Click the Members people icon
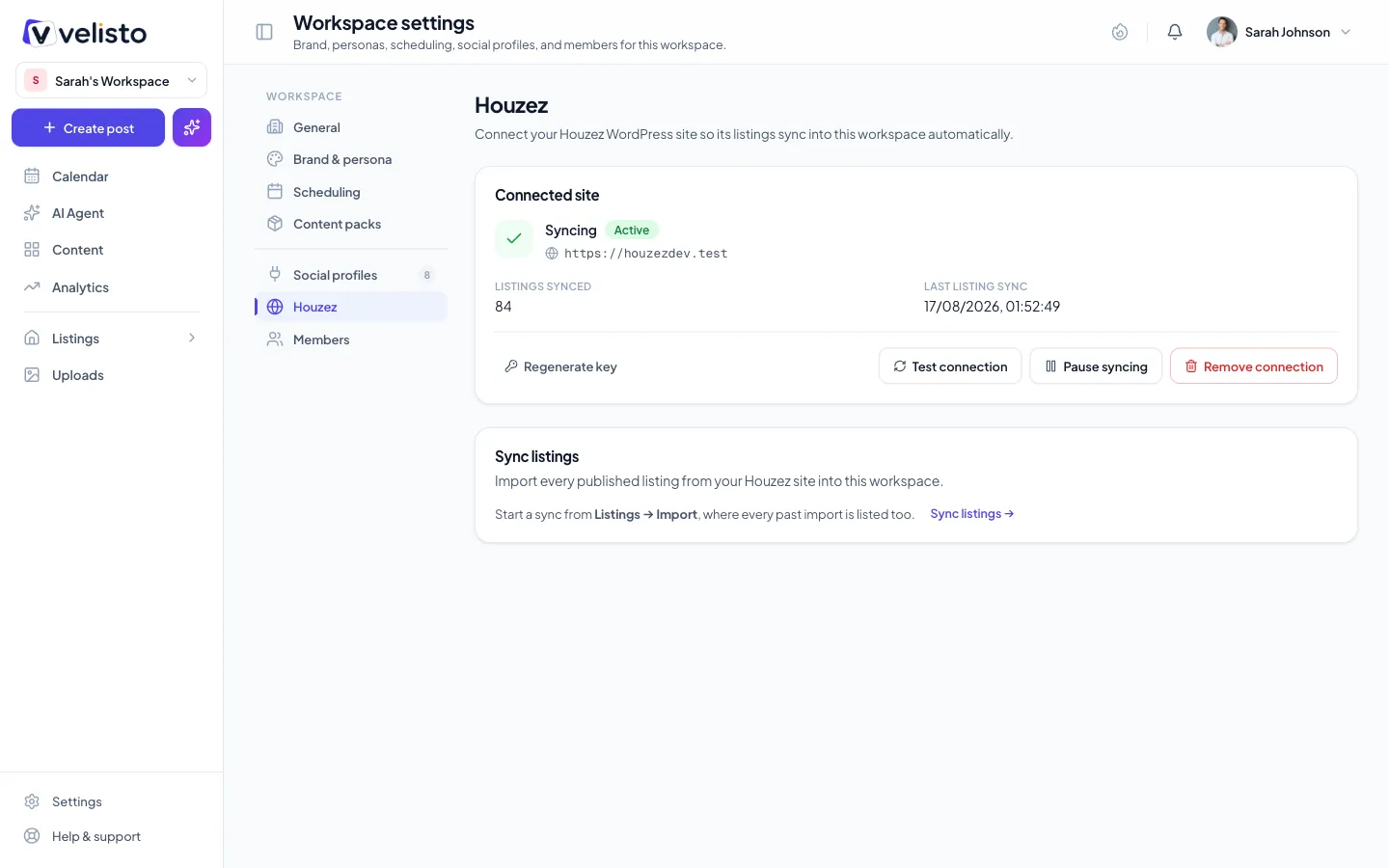Screen dimensions: 1389x868 click(275, 339)
